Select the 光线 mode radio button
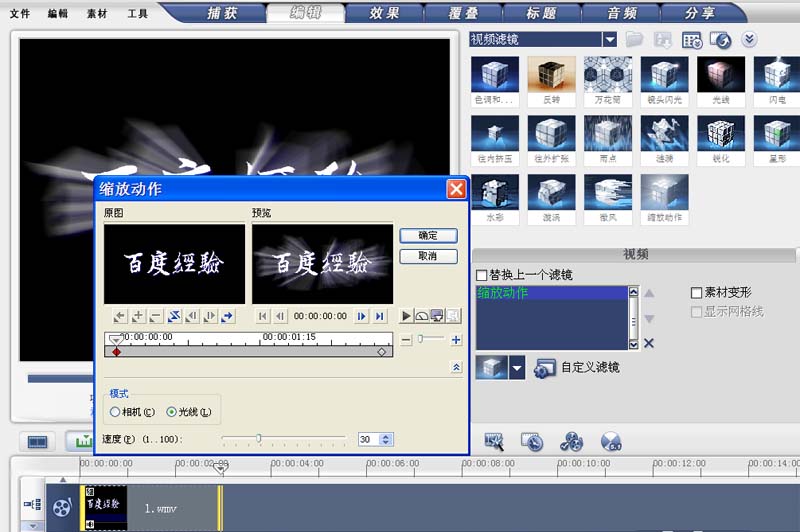 [x=171, y=412]
